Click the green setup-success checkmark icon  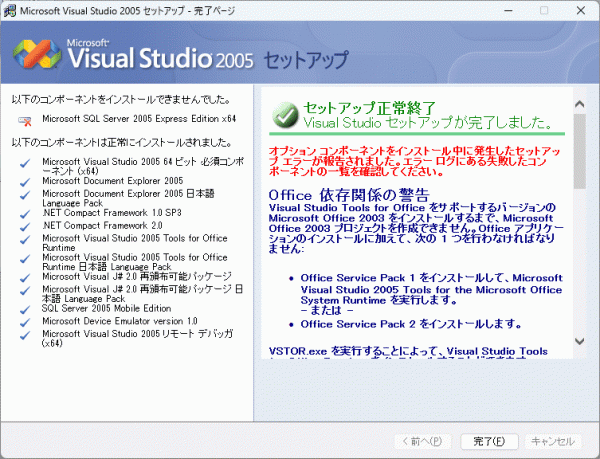pos(285,115)
